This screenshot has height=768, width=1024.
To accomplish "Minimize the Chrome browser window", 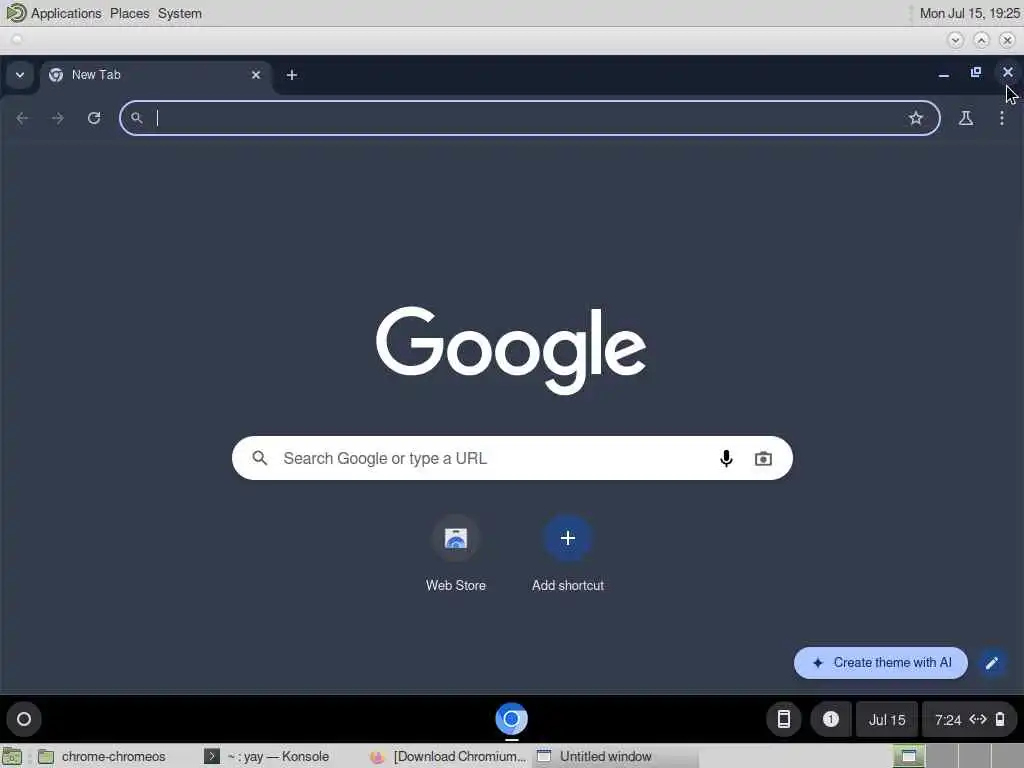I will [x=944, y=74].
